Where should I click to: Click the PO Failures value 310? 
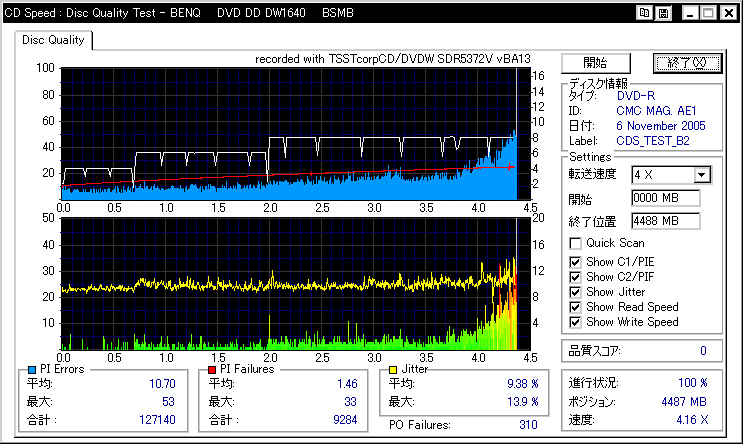point(528,425)
